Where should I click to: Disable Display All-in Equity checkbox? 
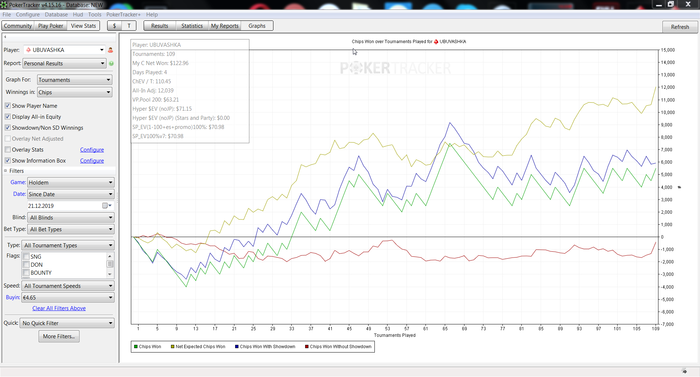[8, 117]
